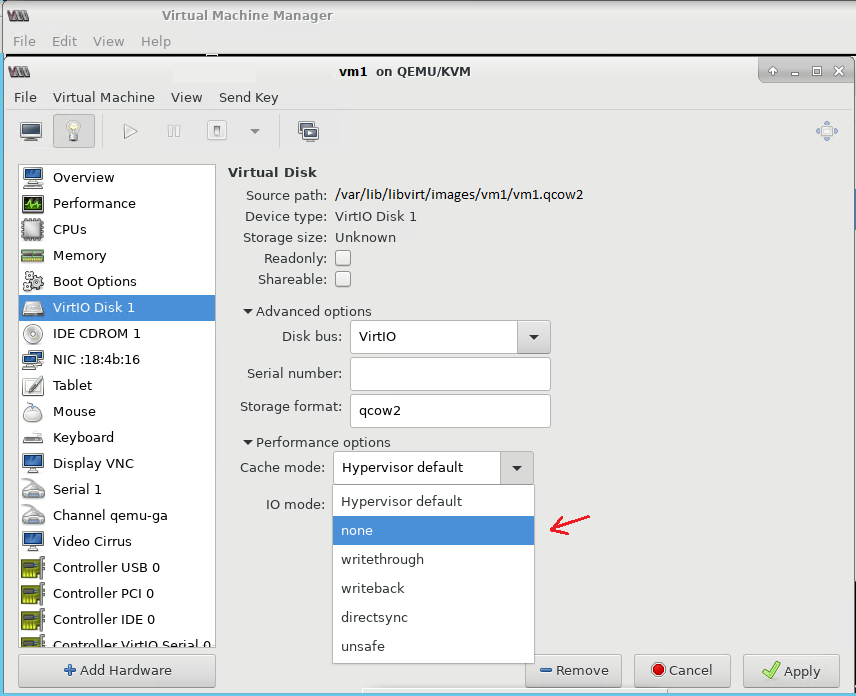Open the Send Key menu

(248, 97)
